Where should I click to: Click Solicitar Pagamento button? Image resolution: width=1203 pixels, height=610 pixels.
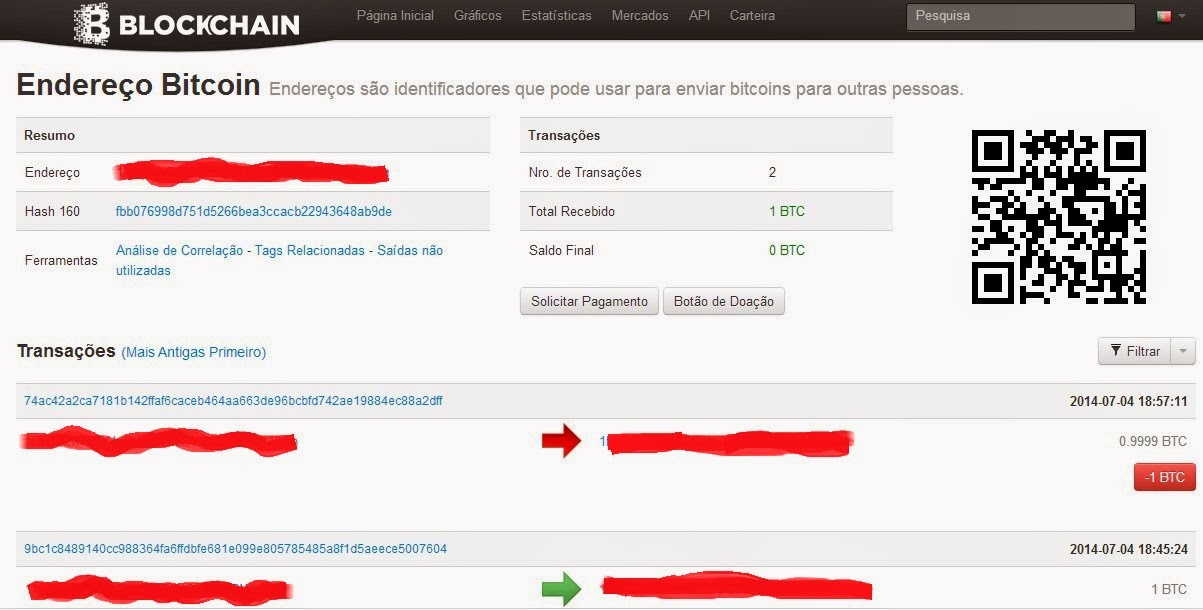(590, 301)
